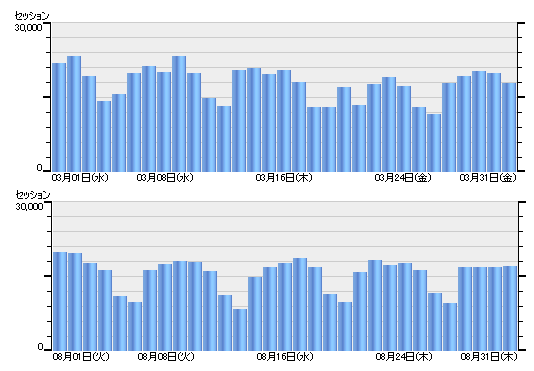This screenshot has width=534, height=371.
Task: Click the 08月16日(水) axis label
Action: tap(285, 357)
